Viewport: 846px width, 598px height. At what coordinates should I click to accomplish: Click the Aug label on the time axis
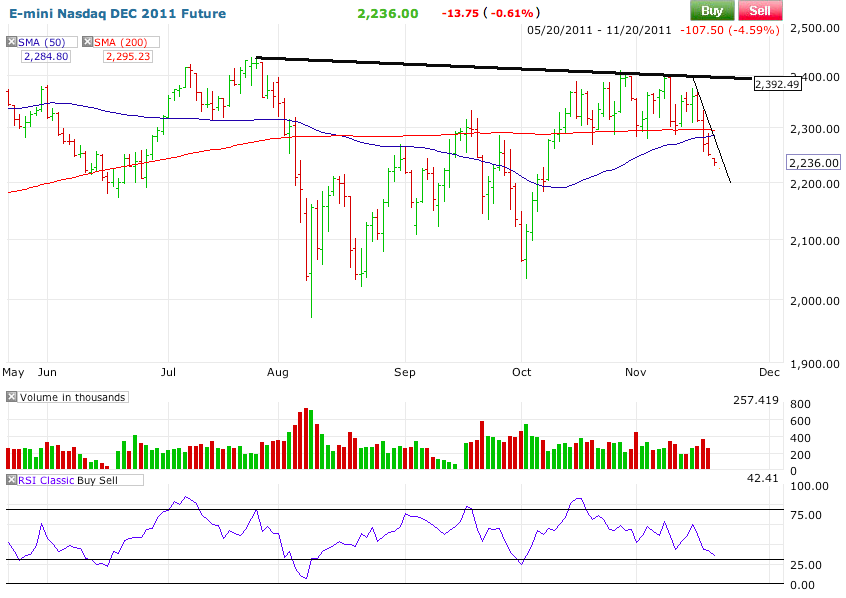click(278, 372)
